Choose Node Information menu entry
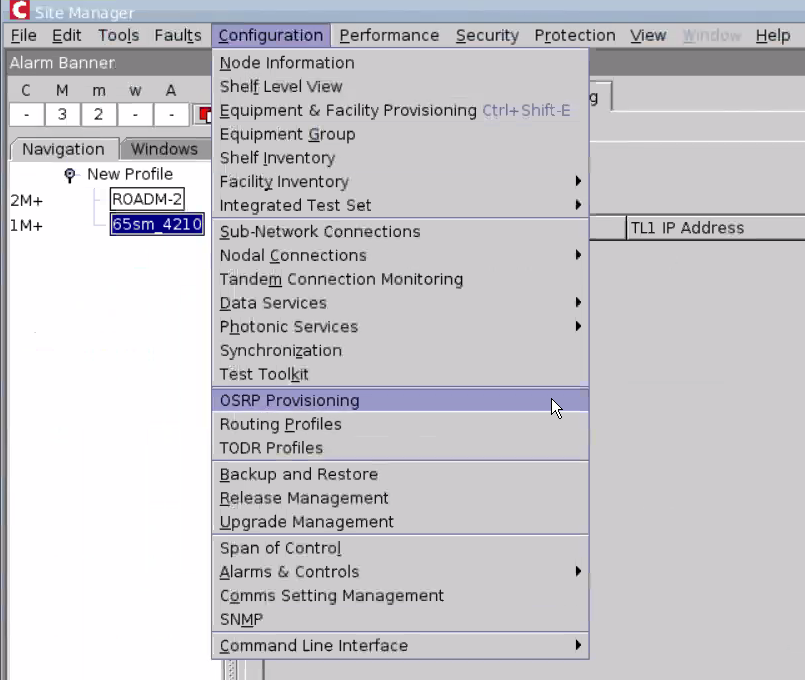 [x=400, y=63]
